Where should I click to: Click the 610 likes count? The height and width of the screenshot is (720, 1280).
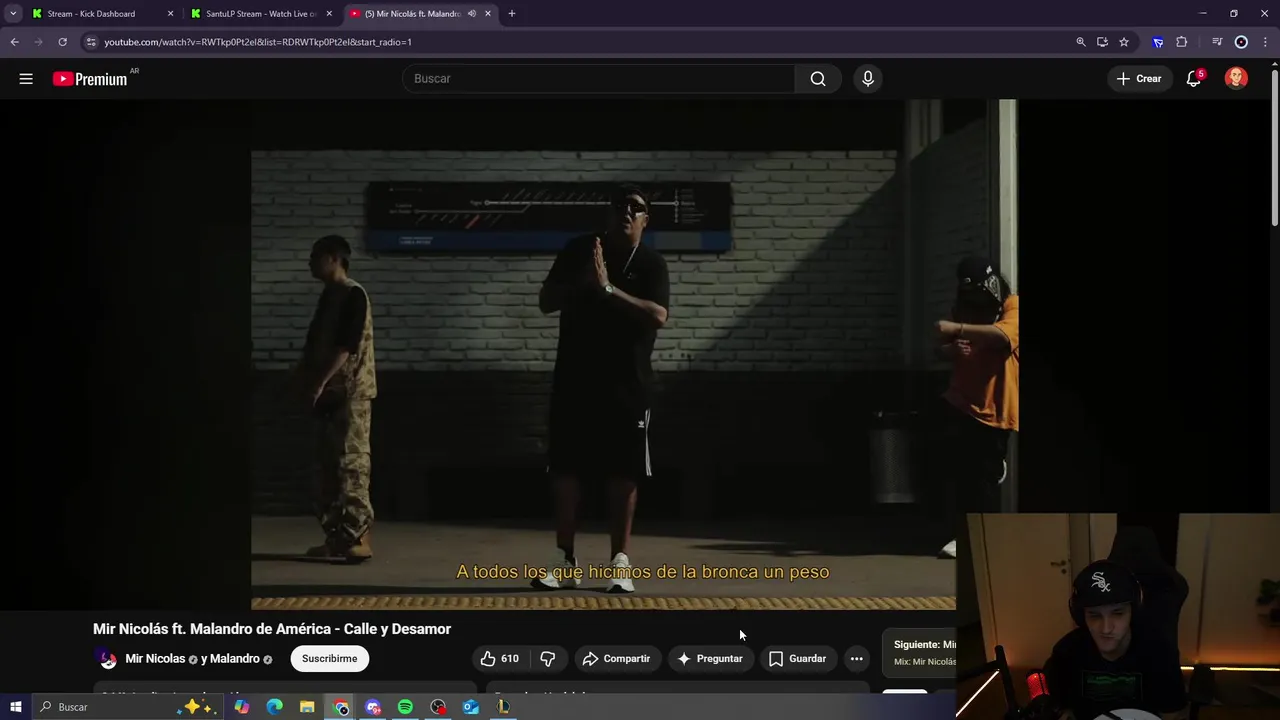click(x=510, y=659)
